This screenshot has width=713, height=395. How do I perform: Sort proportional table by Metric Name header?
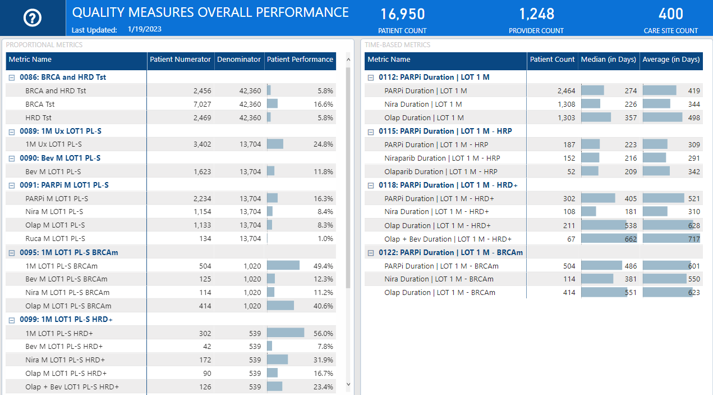76,61
